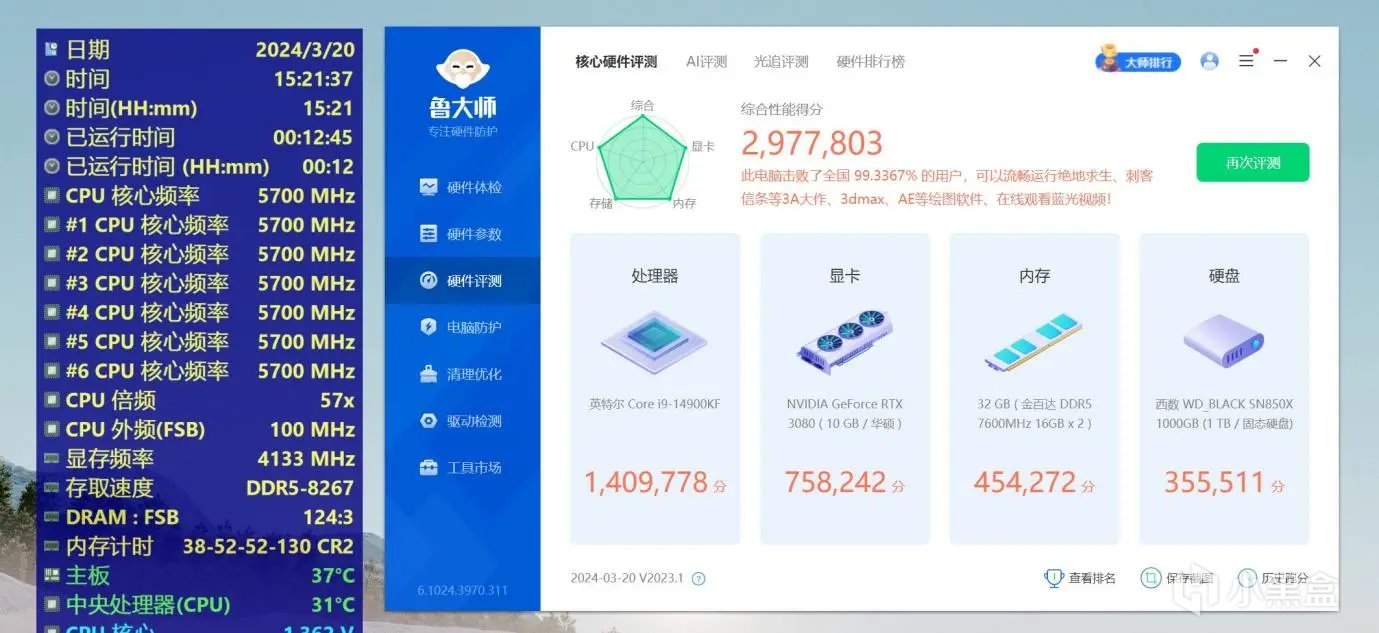Open 硬件参数 in the sidebar
The image size is (1379, 633).
tap(462, 234)
